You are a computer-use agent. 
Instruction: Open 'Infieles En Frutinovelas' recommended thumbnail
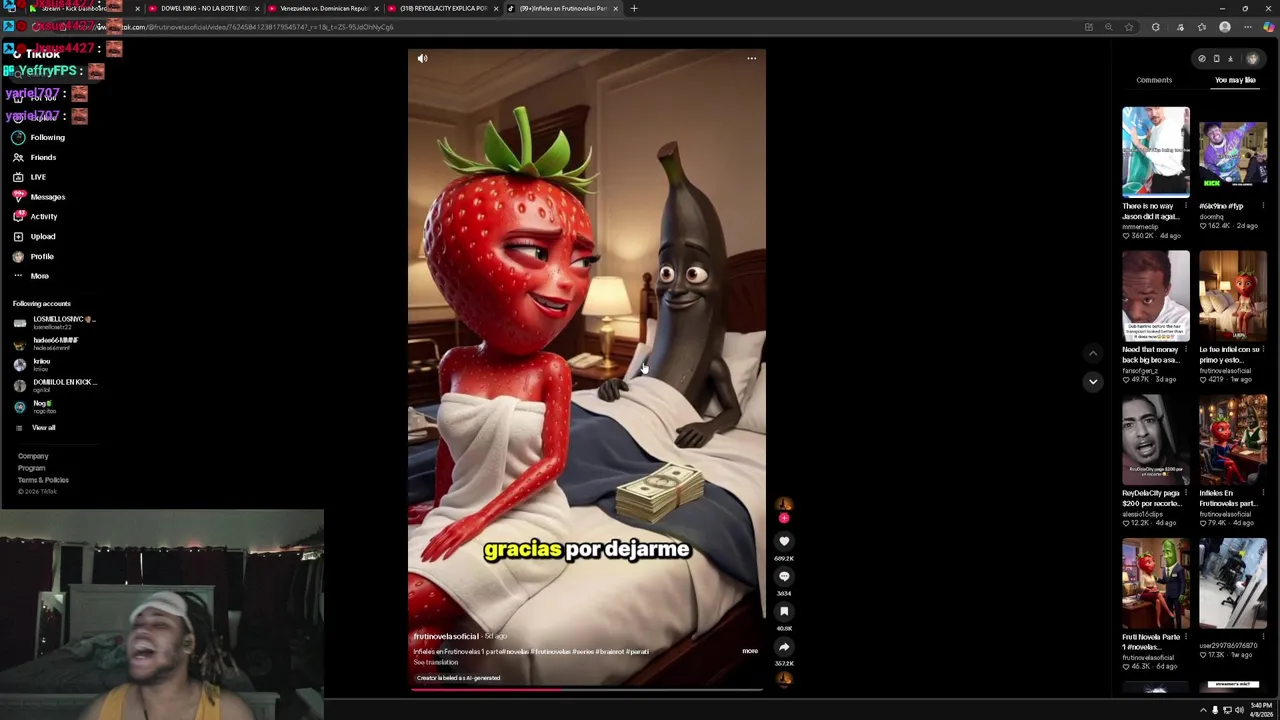coord(1233,440)
